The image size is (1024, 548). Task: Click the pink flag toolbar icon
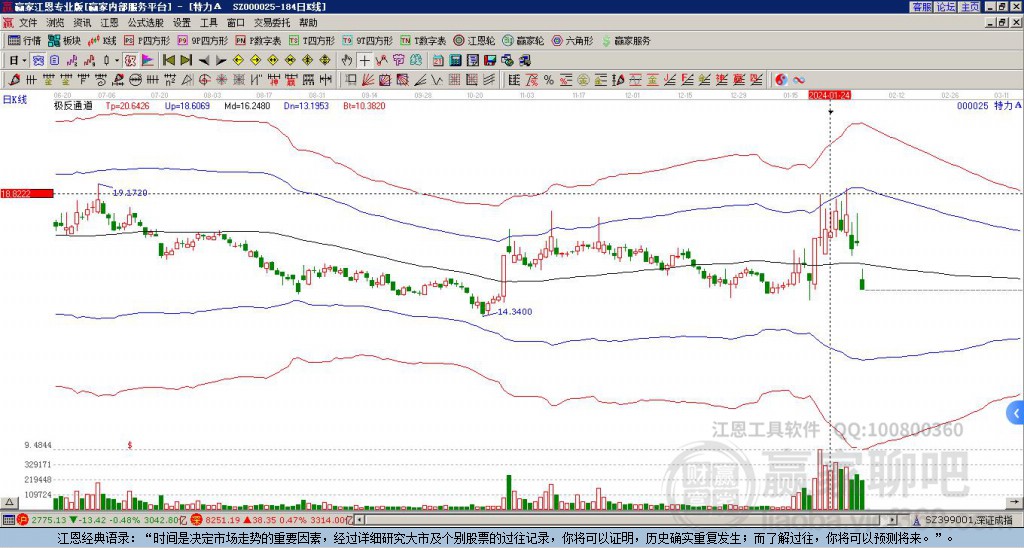pyautogui.click(x=148, y=60)
